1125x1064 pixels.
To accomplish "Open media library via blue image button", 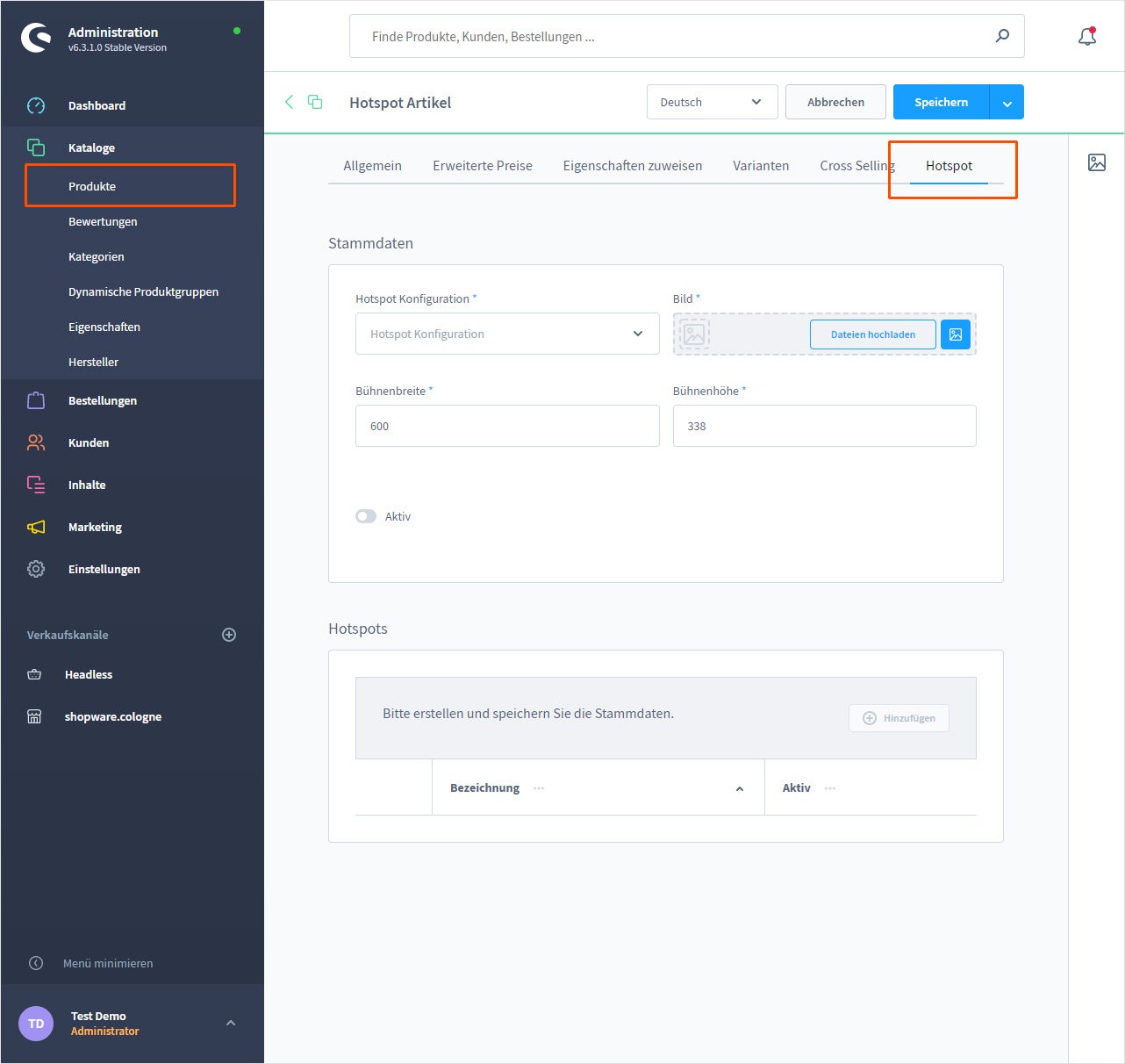I will pyautogui.click(x=956, y=334).
